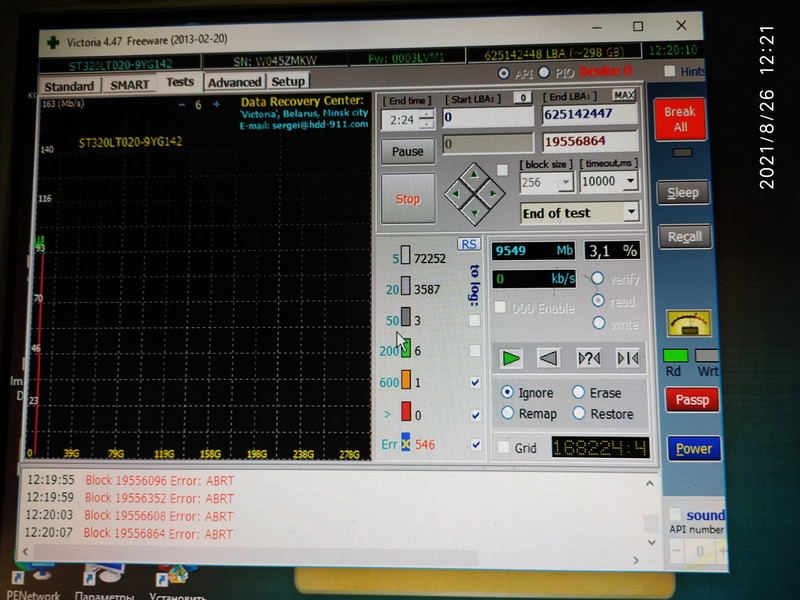Screen dimensions: 800x600
Task: Click the RS button above log checkboxes
Action: 468,244
